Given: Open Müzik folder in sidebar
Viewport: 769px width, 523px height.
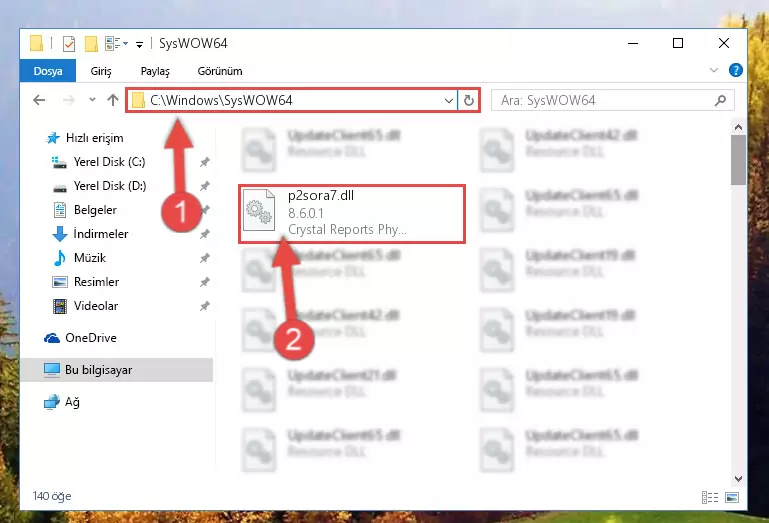Looking at the screenshot, I should point(90,258).
